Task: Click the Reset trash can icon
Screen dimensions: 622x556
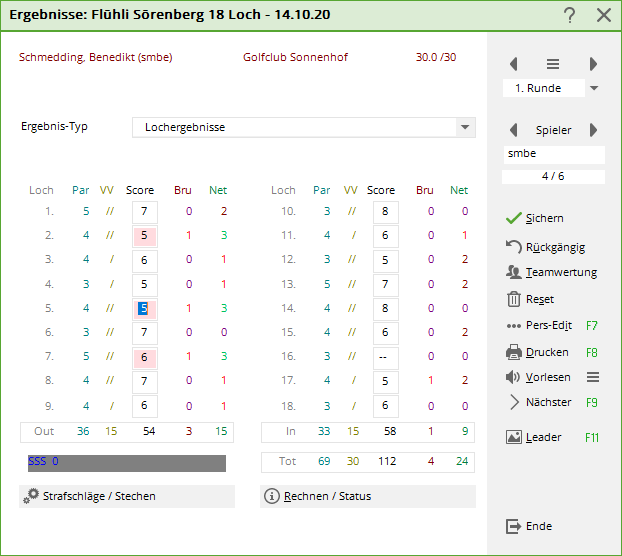Action: point(514,299)
